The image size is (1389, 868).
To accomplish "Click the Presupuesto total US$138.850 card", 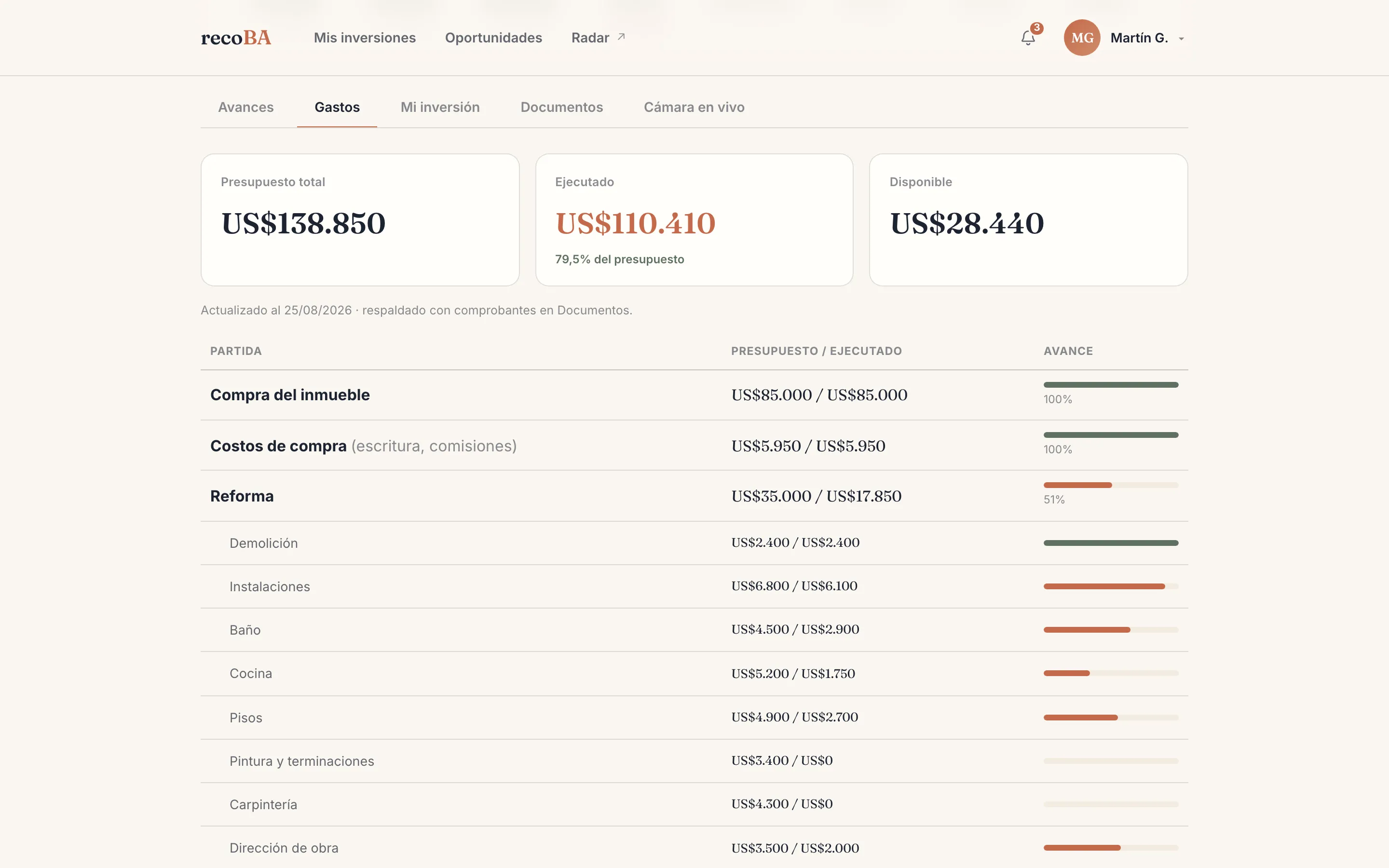I will point(360,220).
